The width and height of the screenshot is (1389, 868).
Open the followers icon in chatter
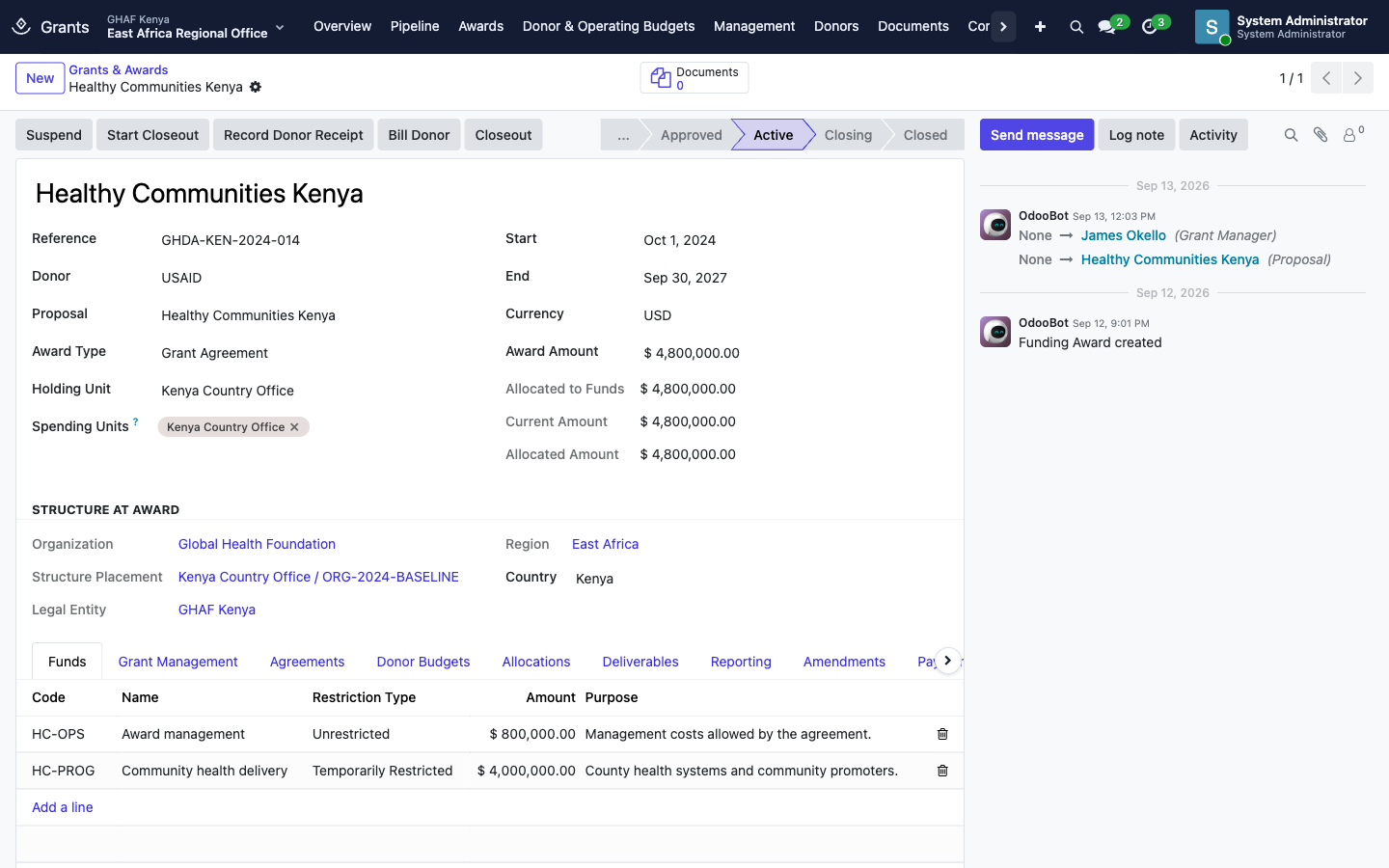(x=1352, y=135)
